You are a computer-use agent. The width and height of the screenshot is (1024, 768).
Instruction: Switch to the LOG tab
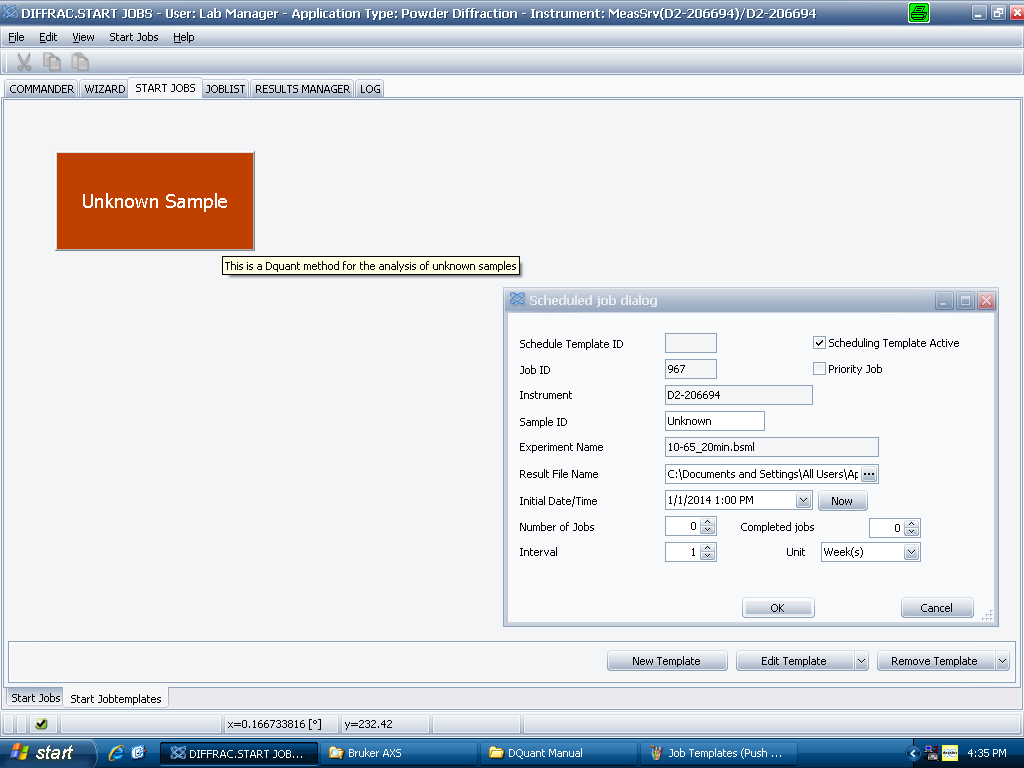370,89
